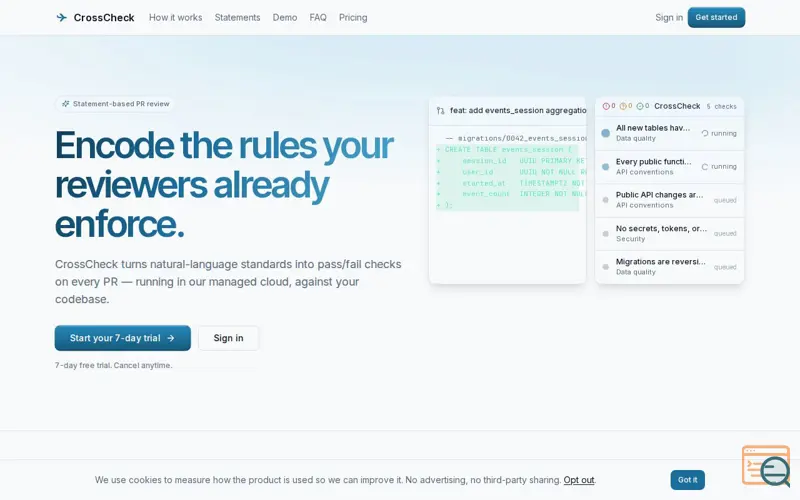Click the Opt out cookie link
The width and height of the screenshot is (800, 500).
[x=579, y=480]
